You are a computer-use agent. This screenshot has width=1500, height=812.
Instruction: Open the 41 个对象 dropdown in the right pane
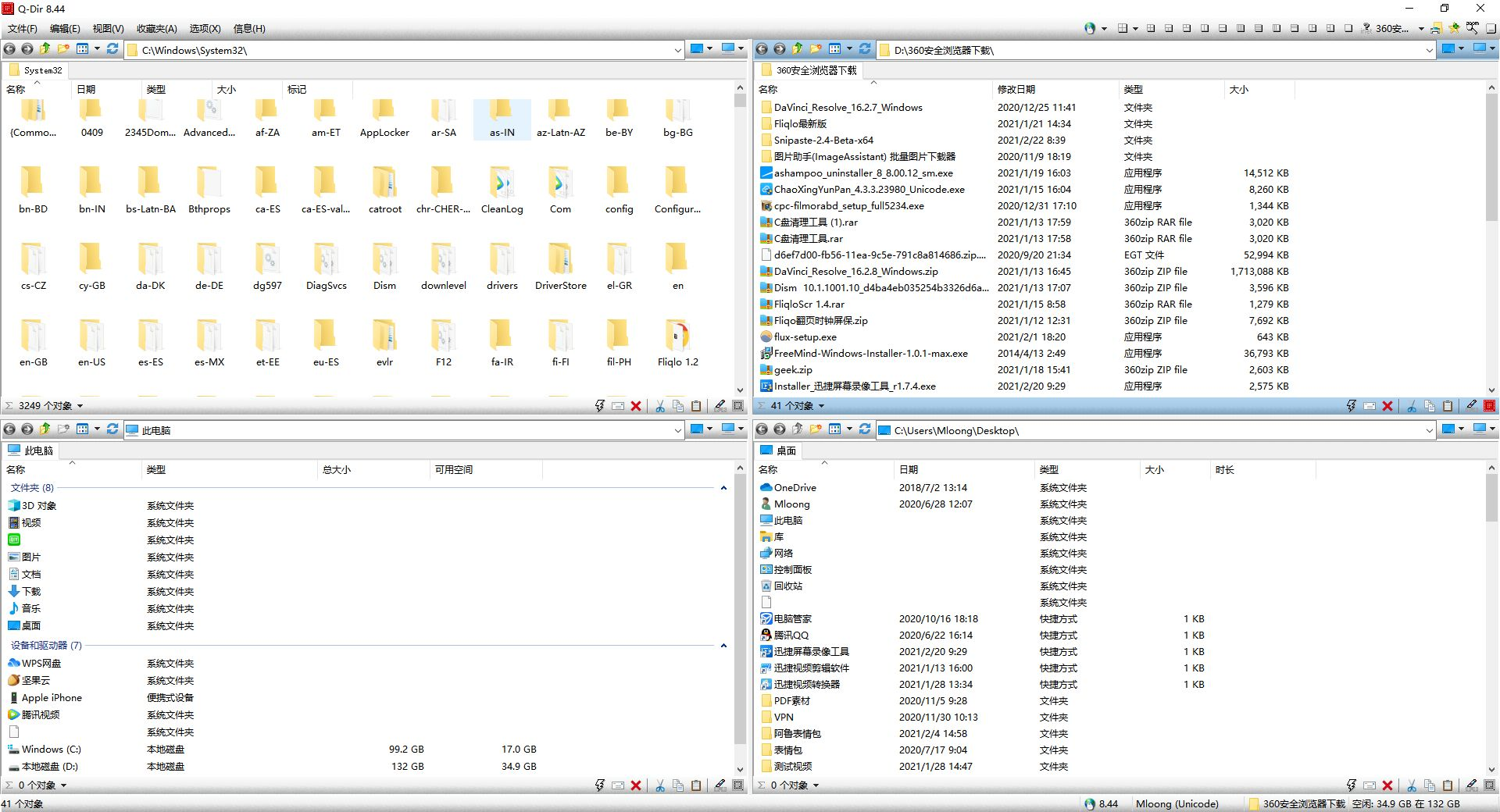(821, 406)
